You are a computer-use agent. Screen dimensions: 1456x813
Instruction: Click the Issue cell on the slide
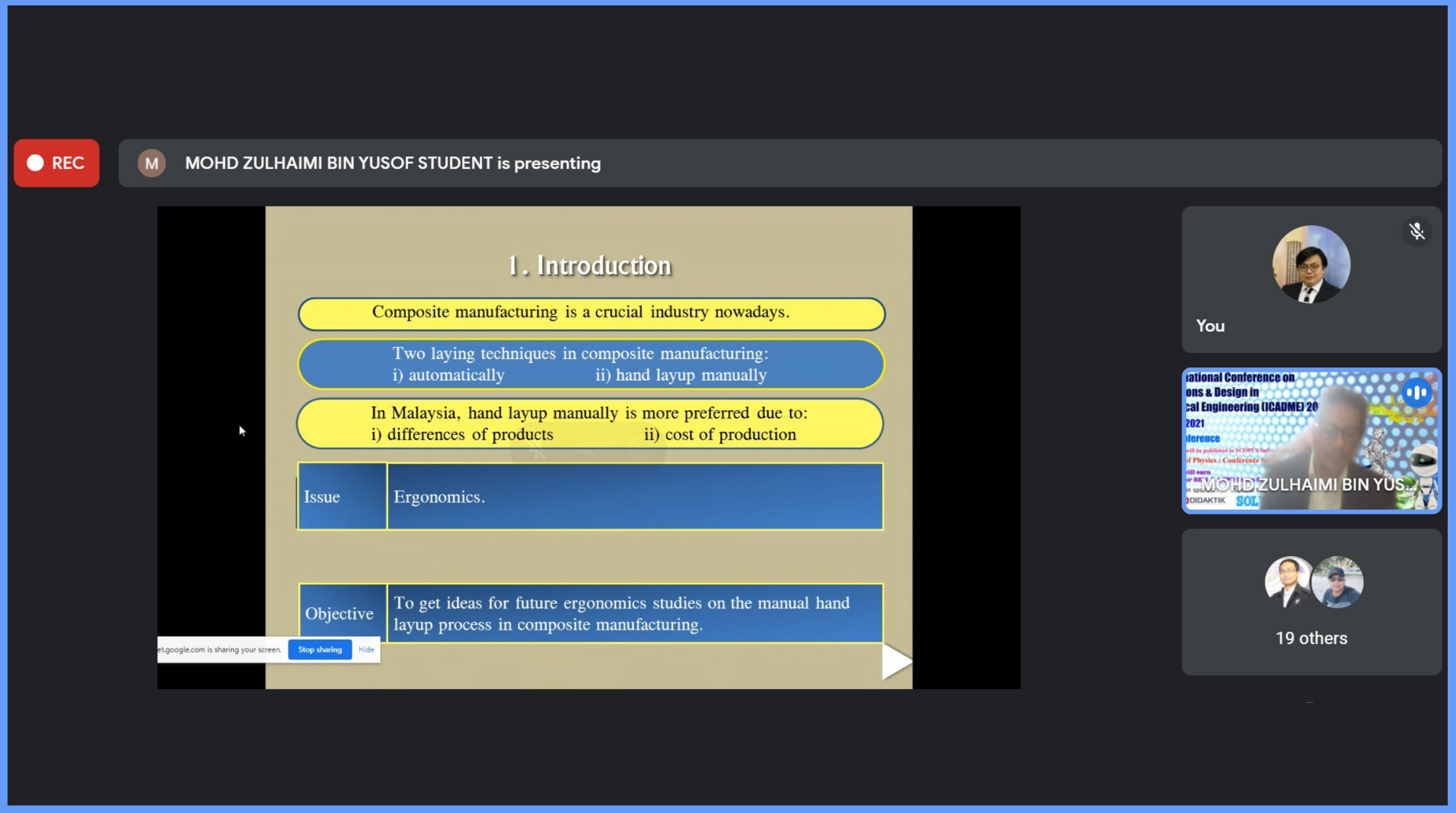342,496
